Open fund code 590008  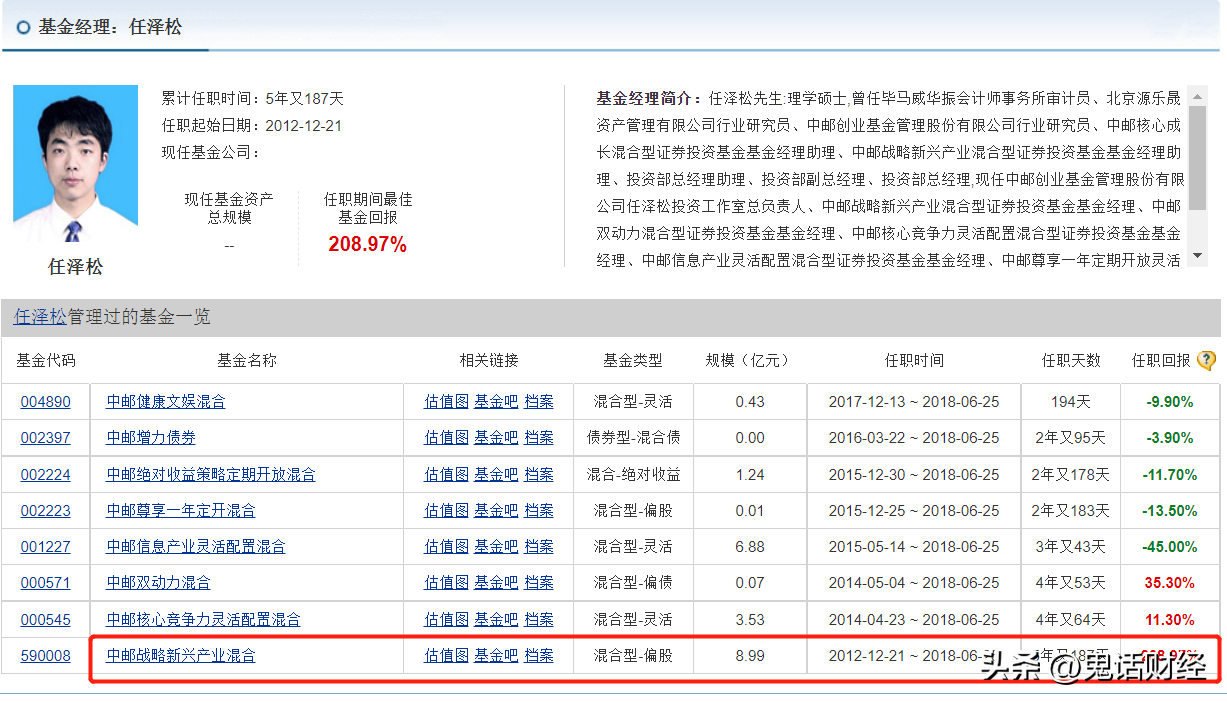point(46,656)
